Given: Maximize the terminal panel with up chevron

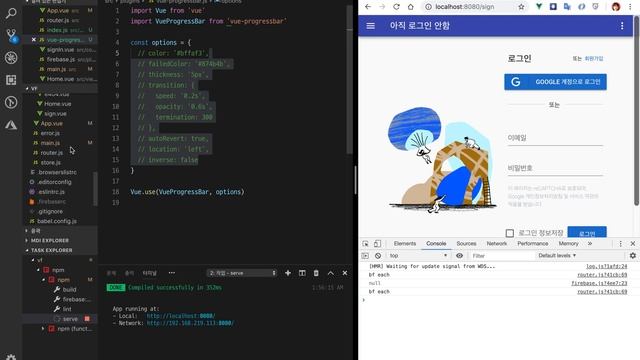Looking at the screenshot, I should [331, 273].
